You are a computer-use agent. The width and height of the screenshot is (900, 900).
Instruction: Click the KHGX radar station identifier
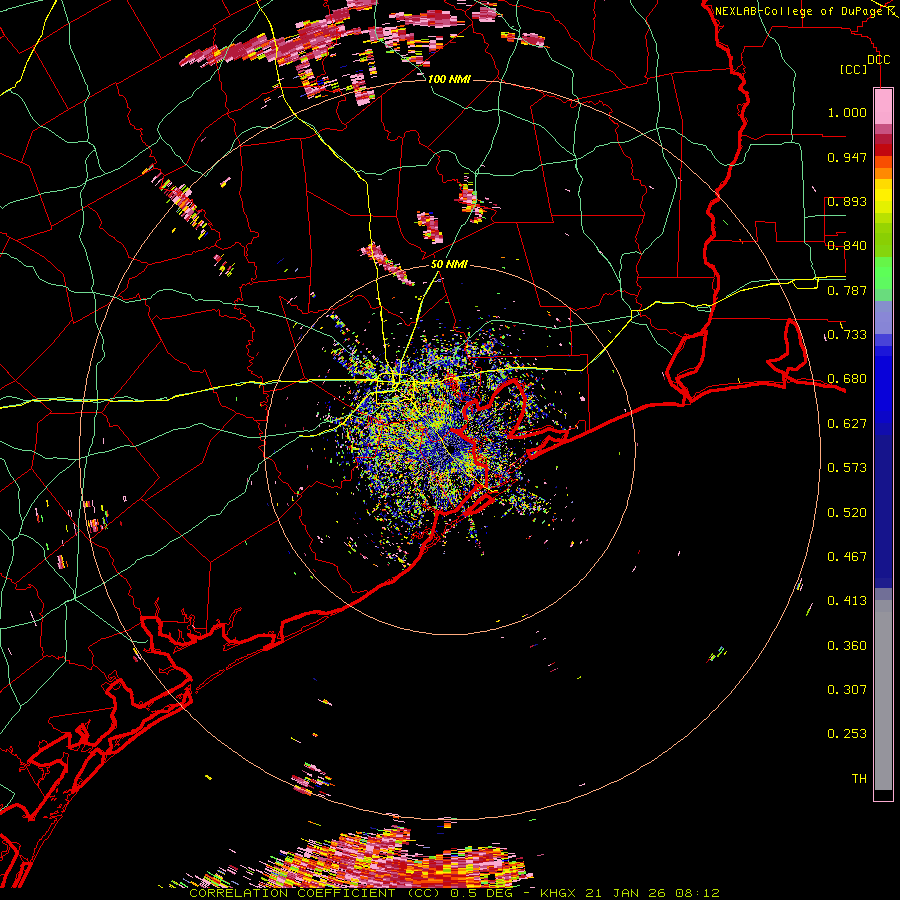pyautogui.click(x=557, y=893)
